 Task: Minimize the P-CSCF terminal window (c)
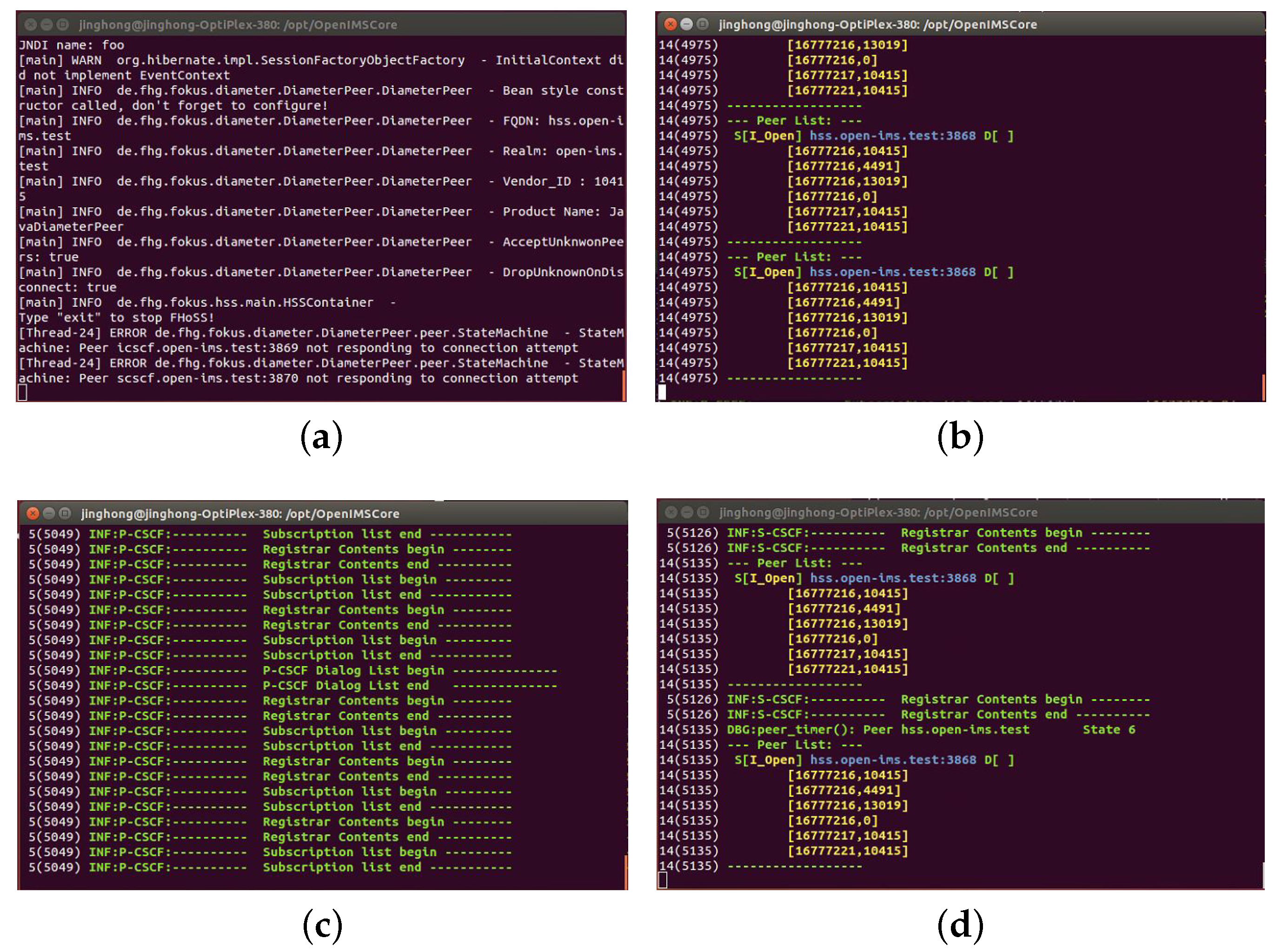pos(49,514)
